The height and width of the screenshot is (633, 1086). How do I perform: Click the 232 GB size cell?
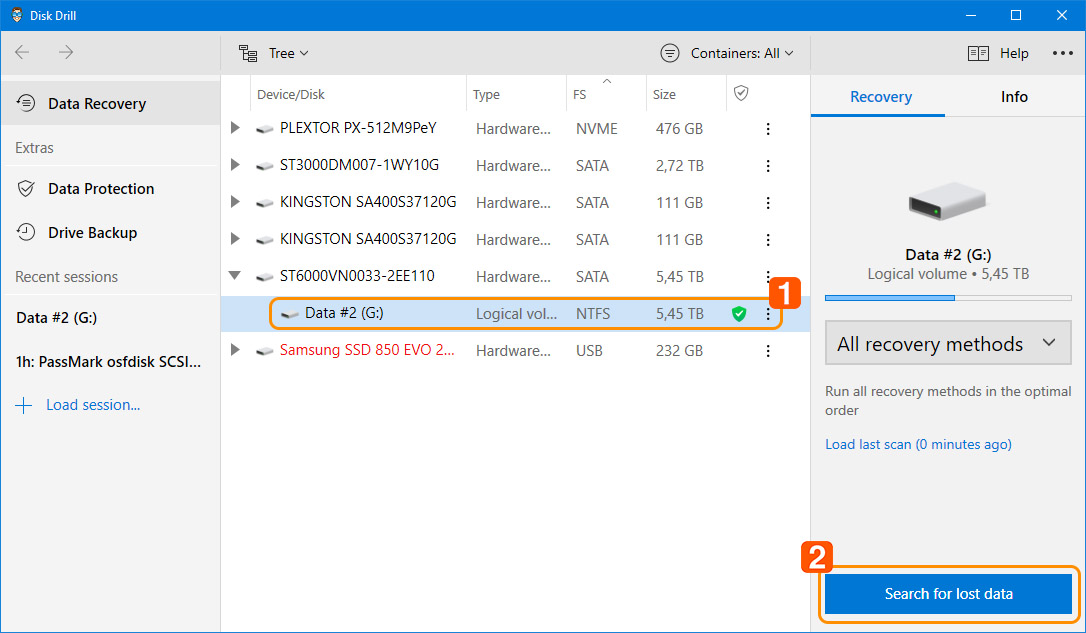point(679,351)
